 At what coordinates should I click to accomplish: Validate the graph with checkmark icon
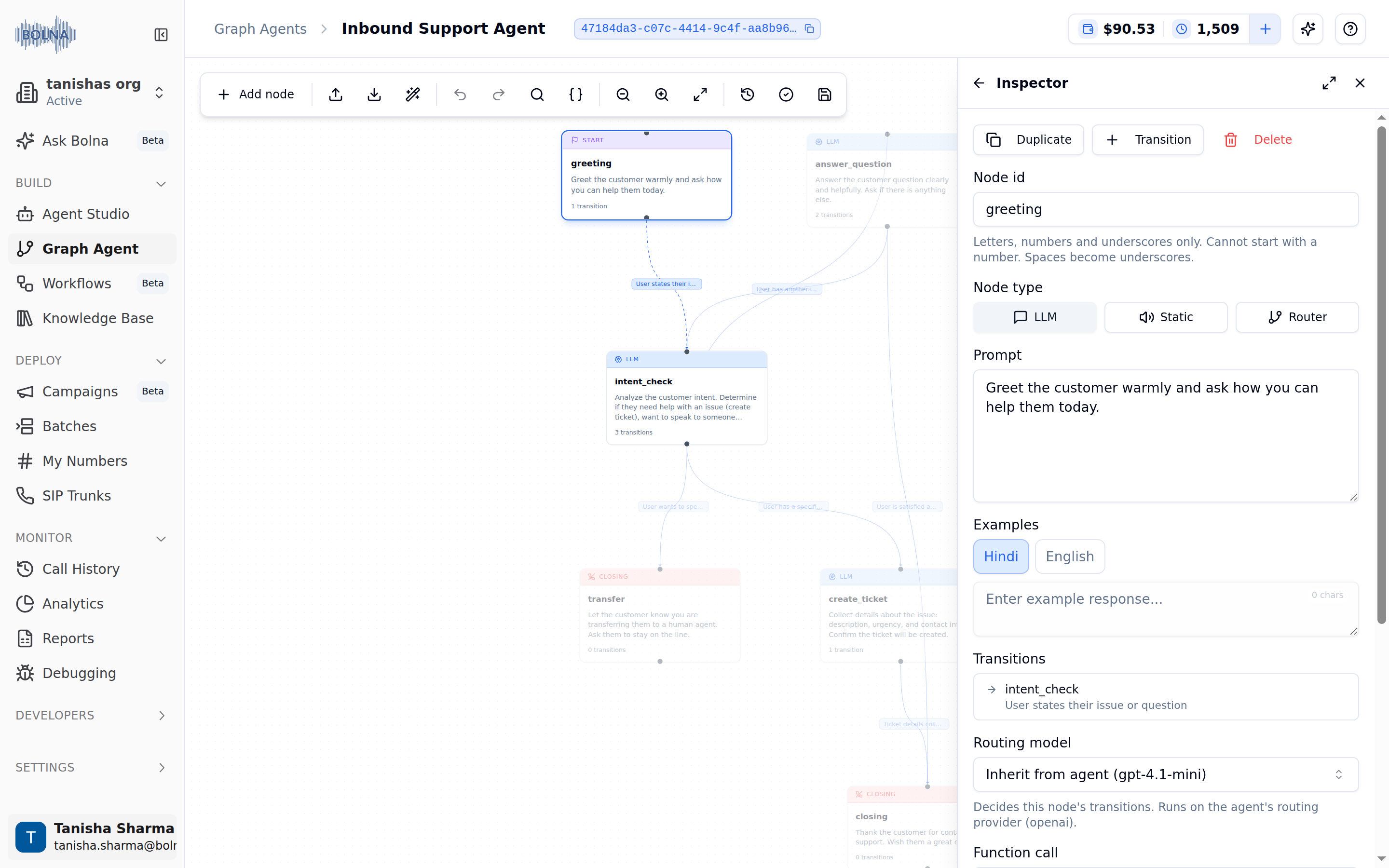[786, 95]
